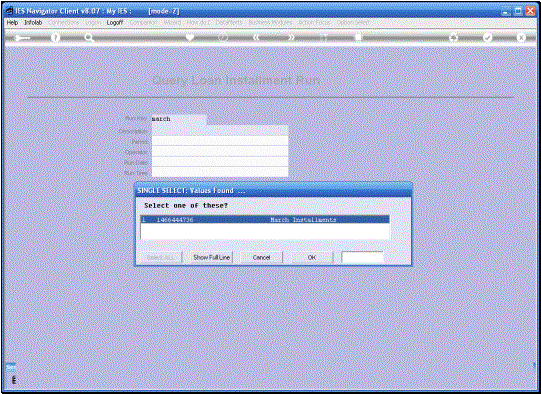Click the magnifying glass search icon
Image resolution: width=541 pixels, height=394 pixels.
pos(89,38)
